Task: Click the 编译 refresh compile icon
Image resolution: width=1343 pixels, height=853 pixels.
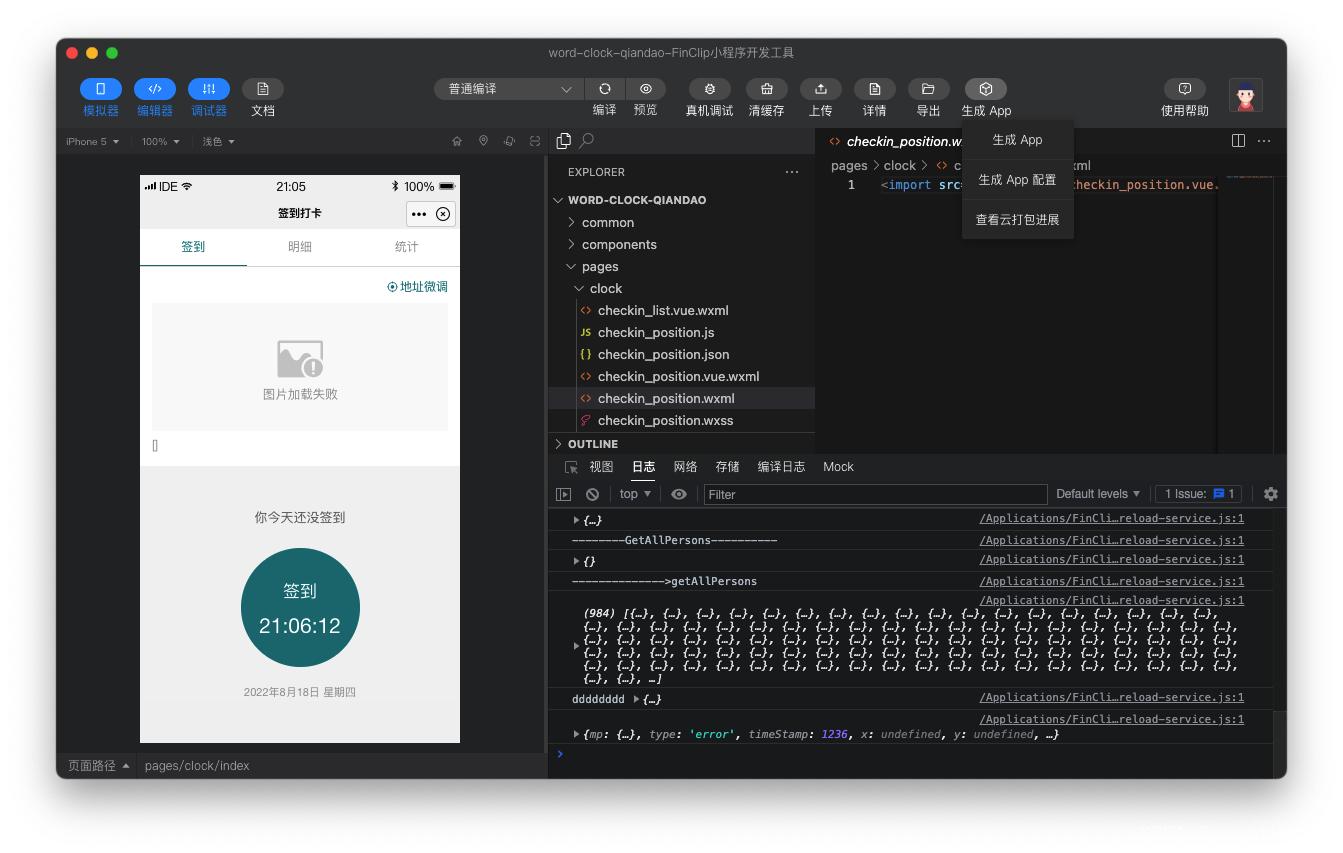Action: 605,89
